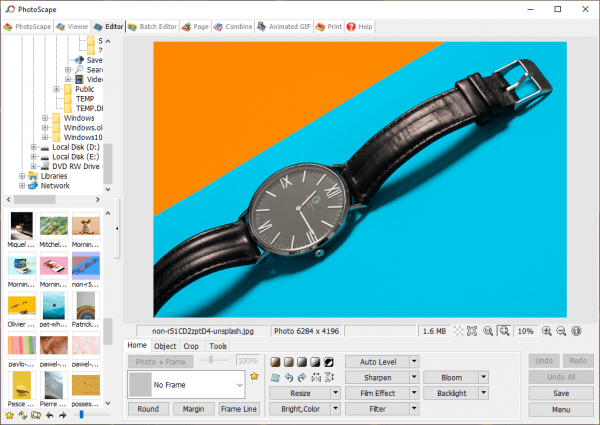Open photo info with the i icon
Viewport: 600px width, 425px height.
click(576, 331)
